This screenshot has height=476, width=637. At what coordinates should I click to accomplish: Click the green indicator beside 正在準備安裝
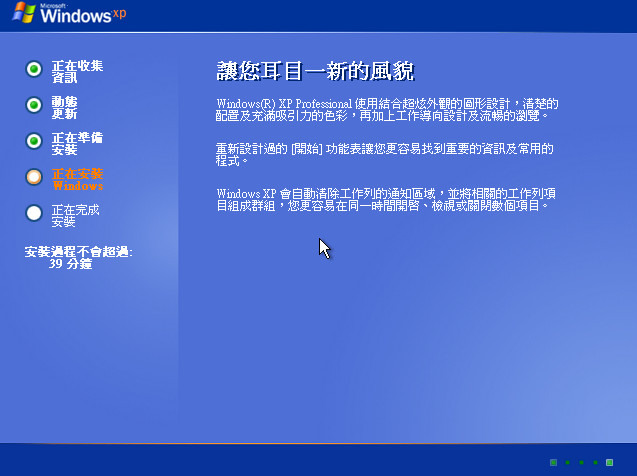pyautogui.click(x=34, y=141)
